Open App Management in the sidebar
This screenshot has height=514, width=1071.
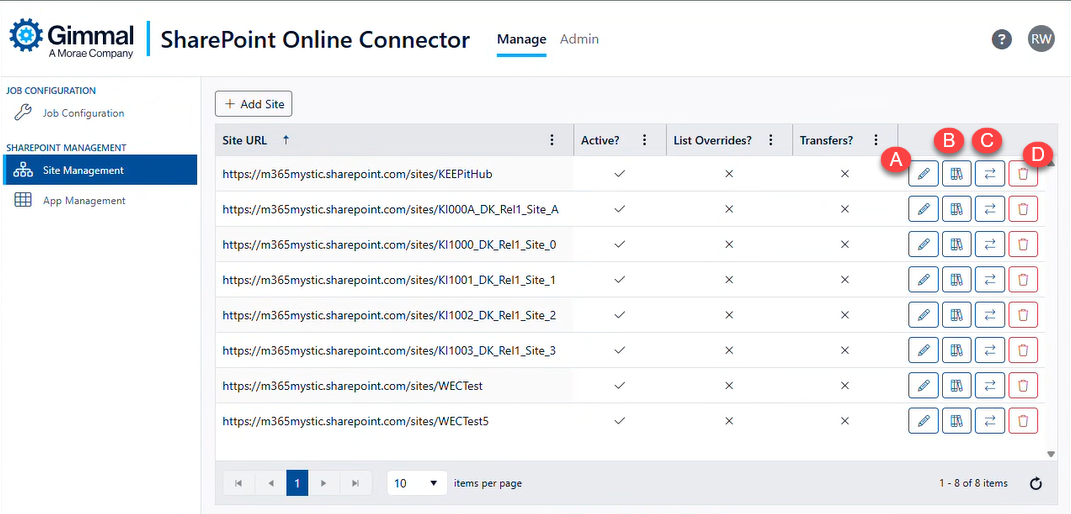click(x=84, y=201)
